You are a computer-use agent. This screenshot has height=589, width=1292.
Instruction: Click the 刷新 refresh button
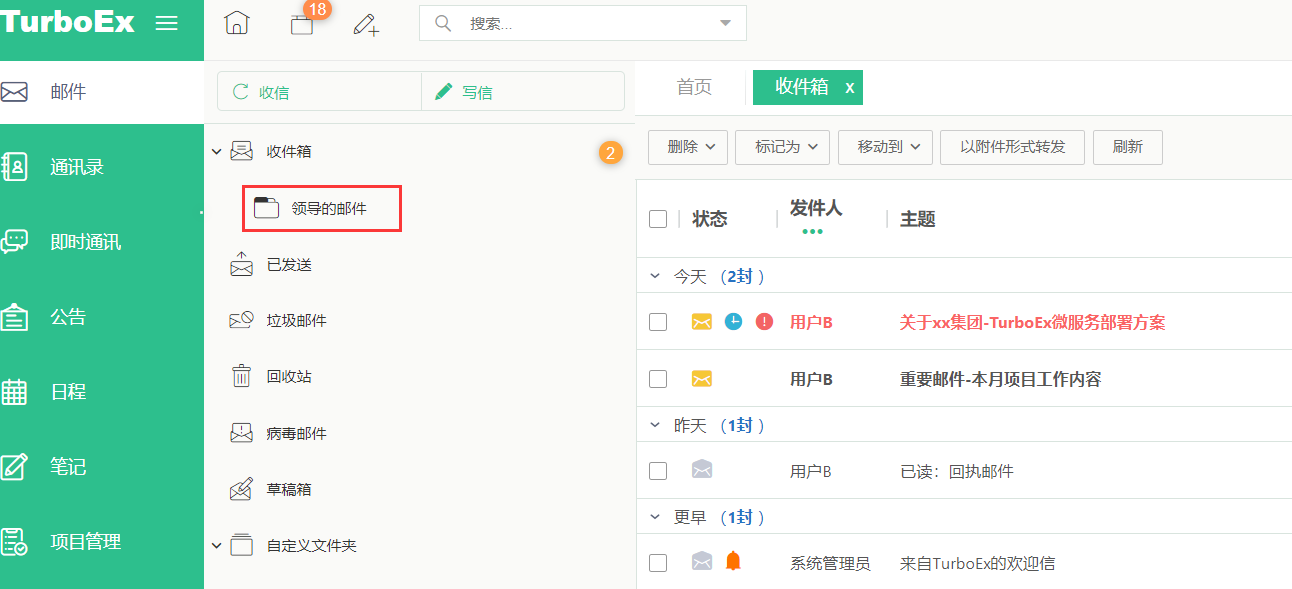[x=1128, y=147]
